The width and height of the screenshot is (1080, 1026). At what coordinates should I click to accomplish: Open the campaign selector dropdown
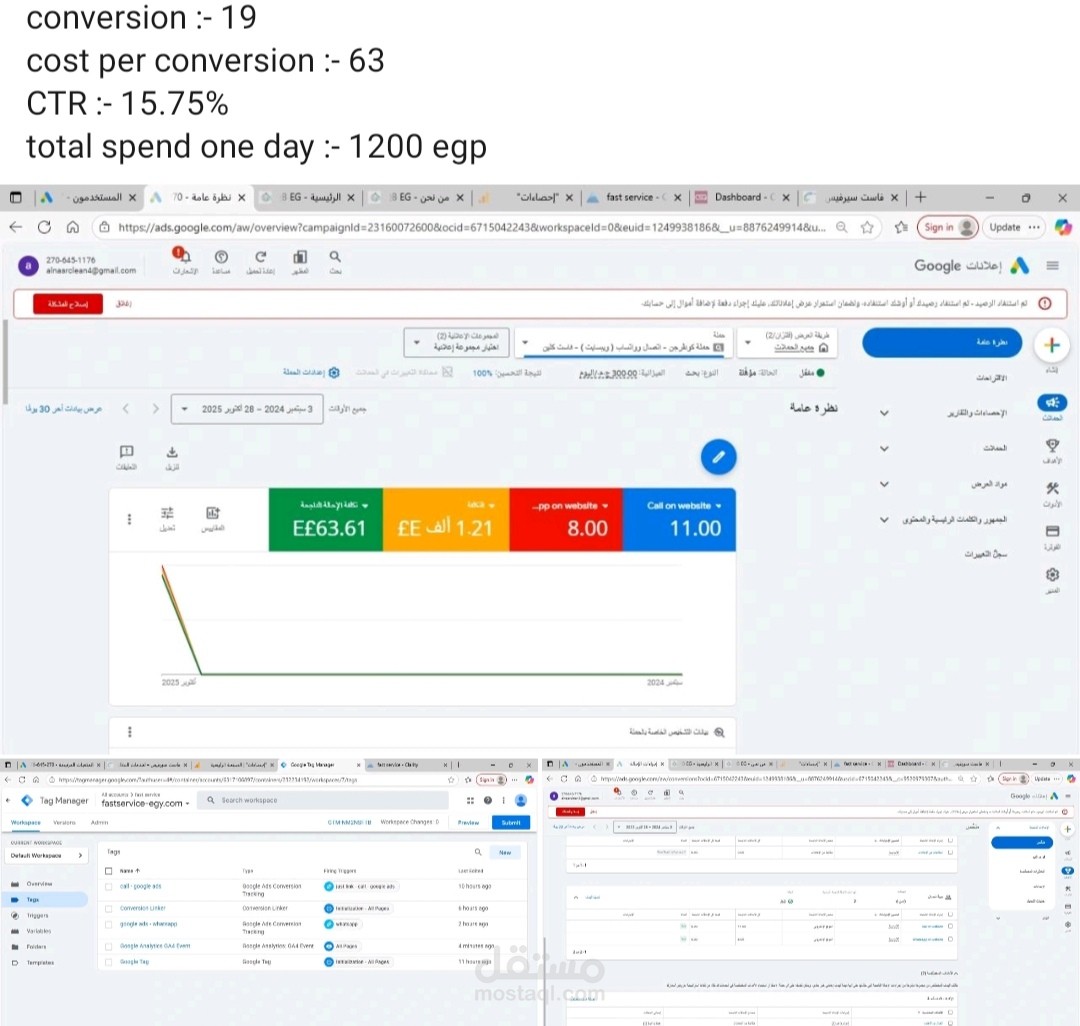625,343
